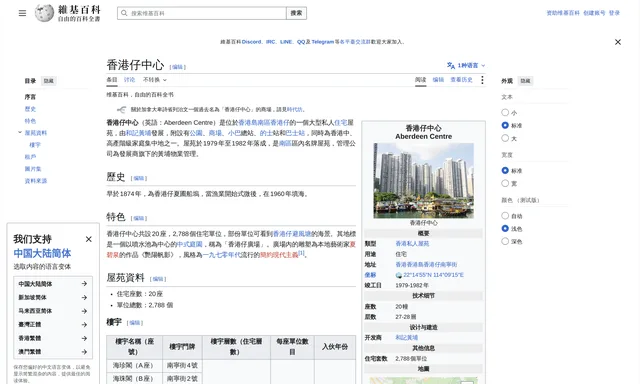Open the 阅读 tab
640x384 pixels.
click(x=420, y=80)
